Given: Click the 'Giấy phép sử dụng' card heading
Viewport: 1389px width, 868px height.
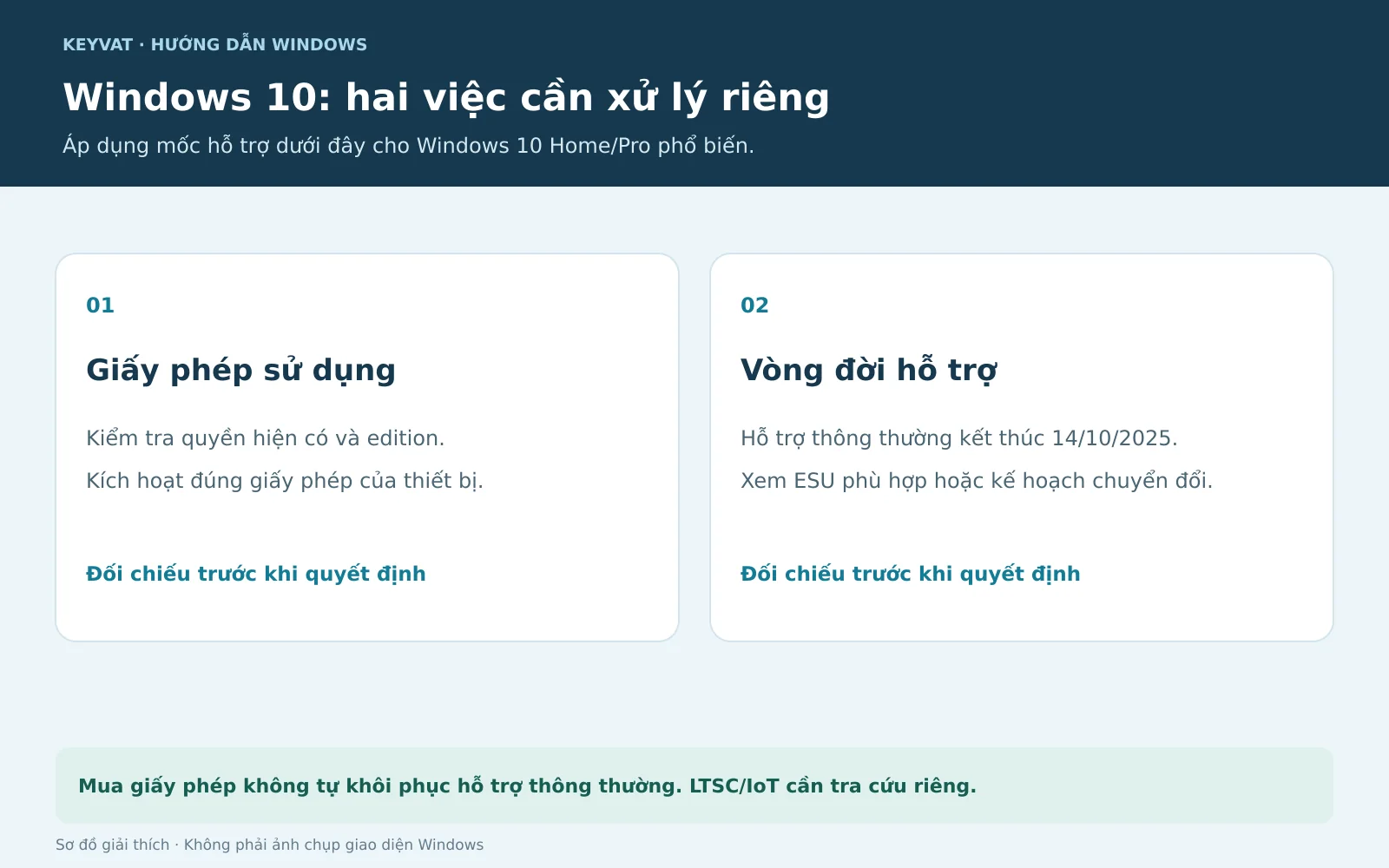Looking at the screenshot, I should click(240, 370).
